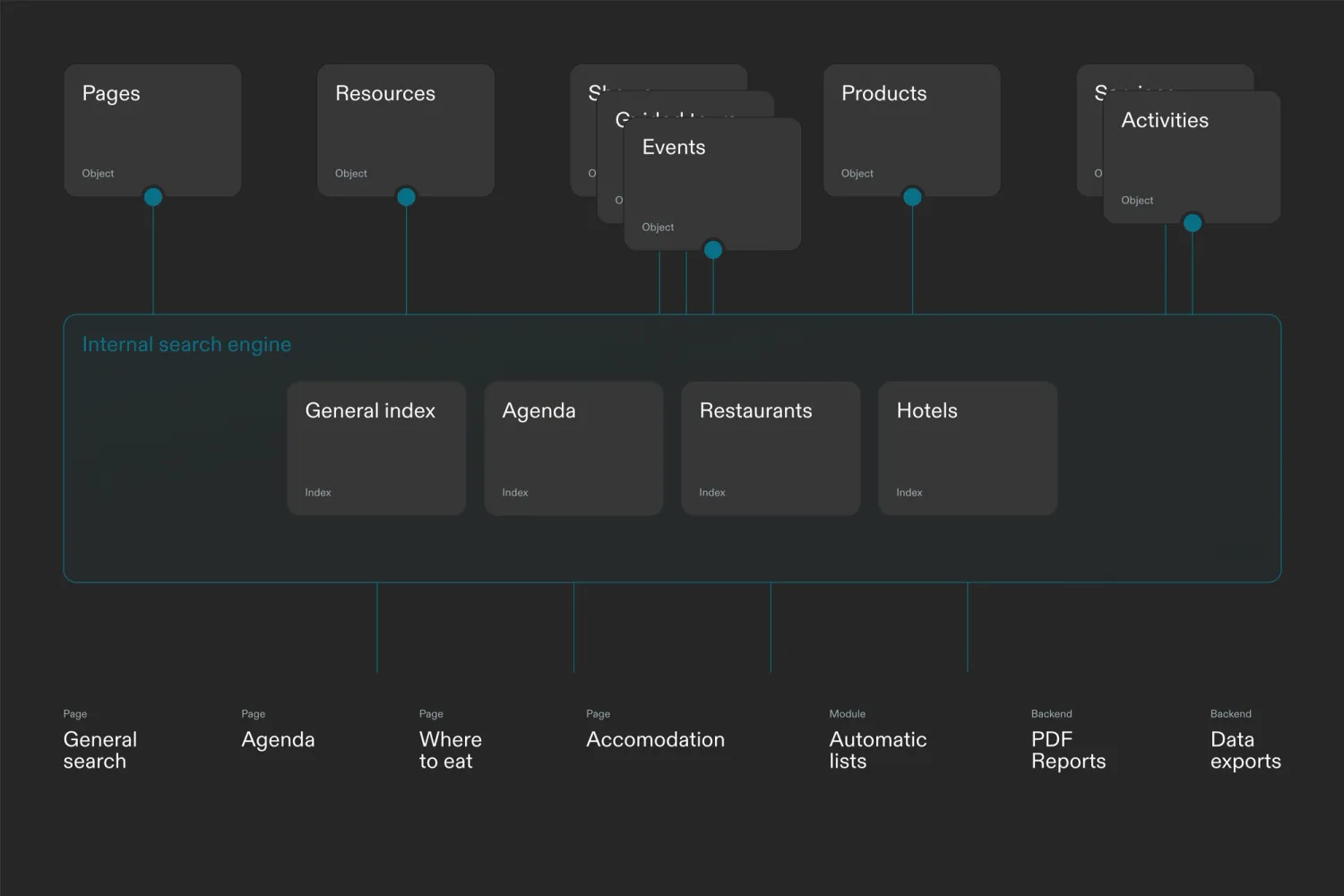The width and height of the screenshot is (1344, 896).
Task: Select the Products object card
Action: [912, 130]
